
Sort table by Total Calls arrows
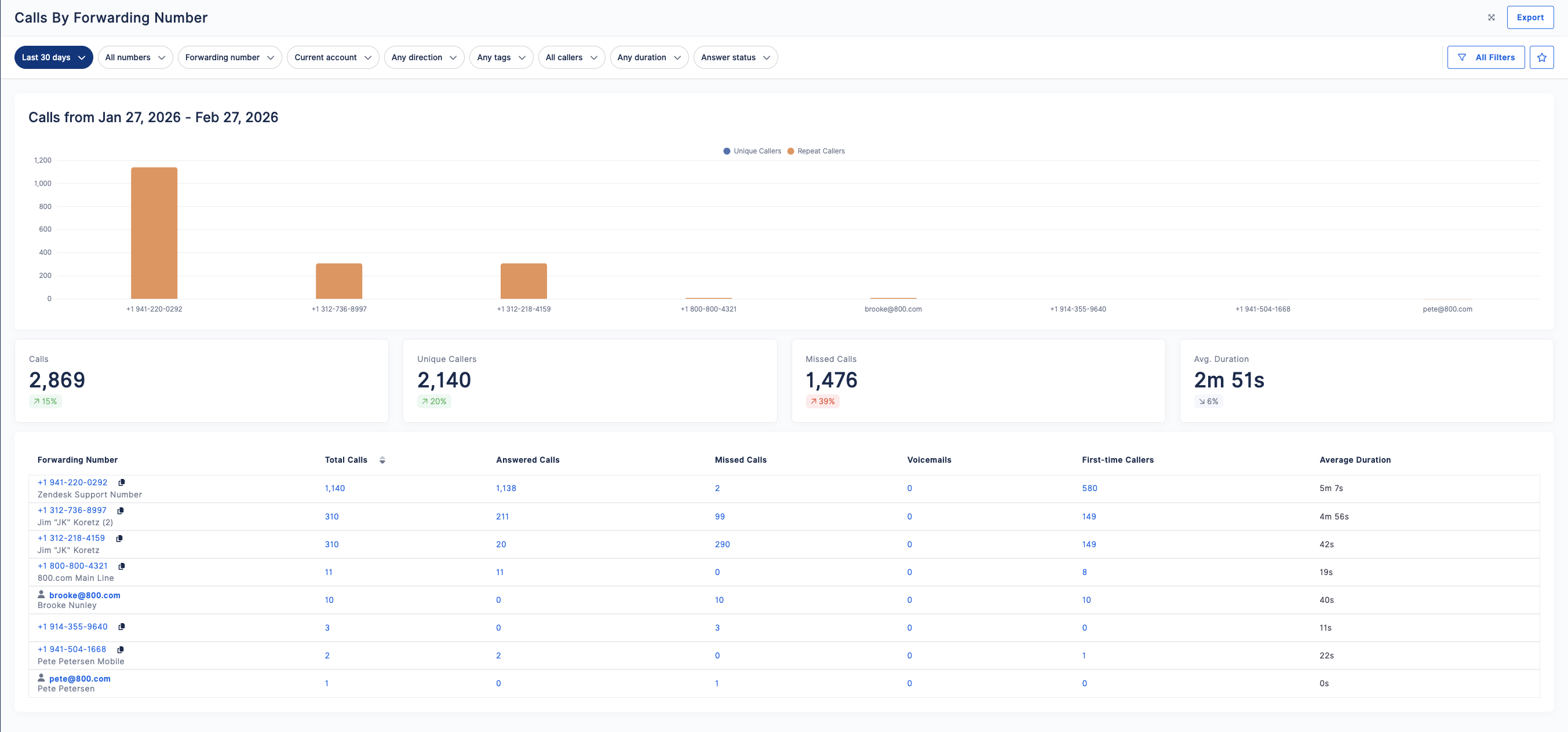382,460
